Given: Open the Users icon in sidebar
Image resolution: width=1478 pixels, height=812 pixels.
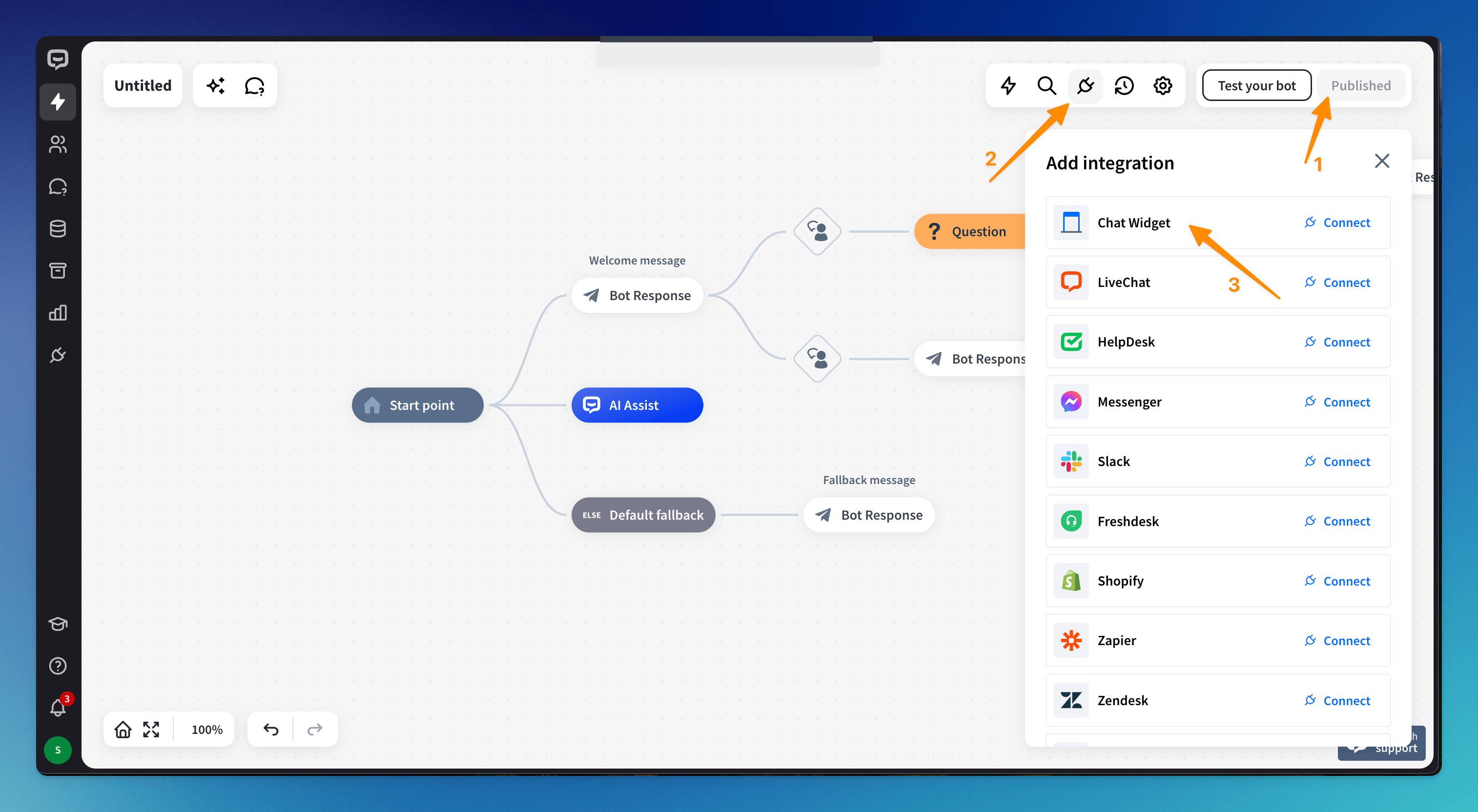Looking at the screenshot, I should click(58, 144).
